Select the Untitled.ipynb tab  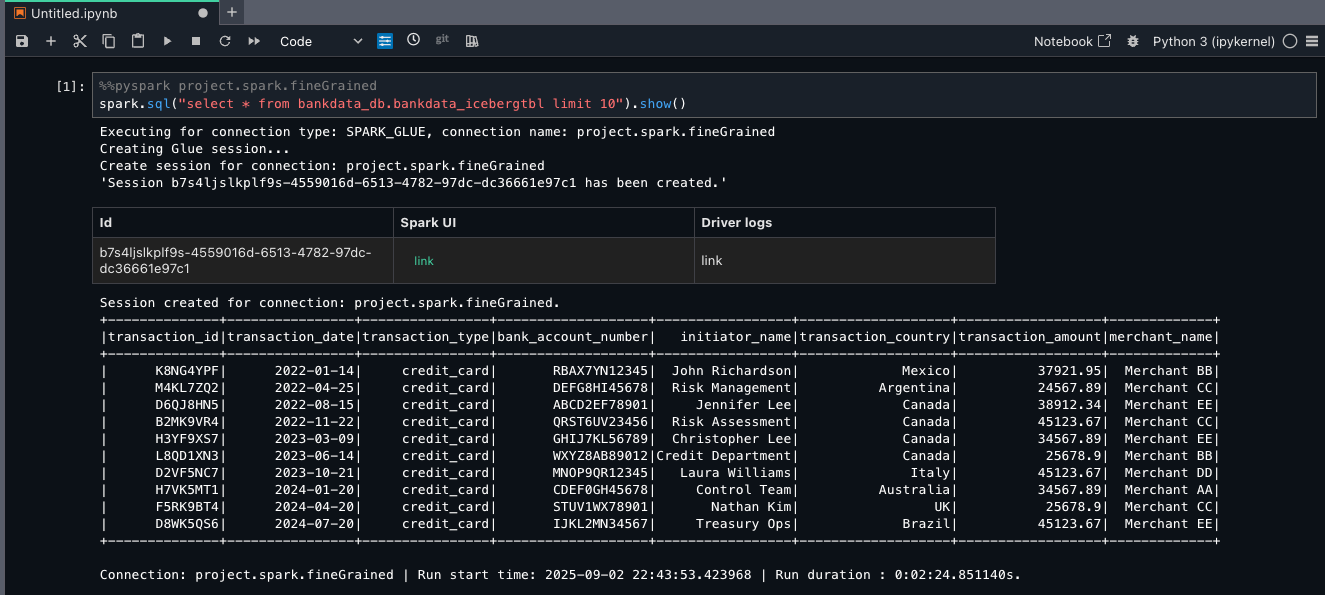(73, 13)
